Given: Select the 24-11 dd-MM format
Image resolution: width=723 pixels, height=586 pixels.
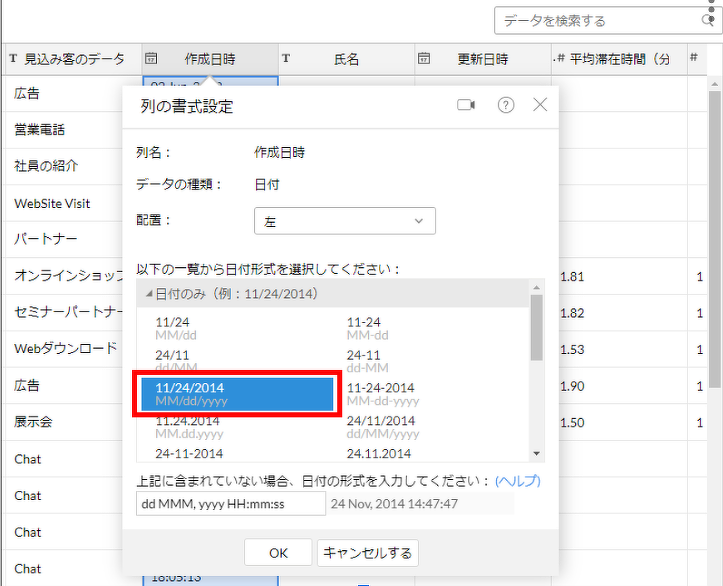Looking at the screenshot, I should coord(364,361).
